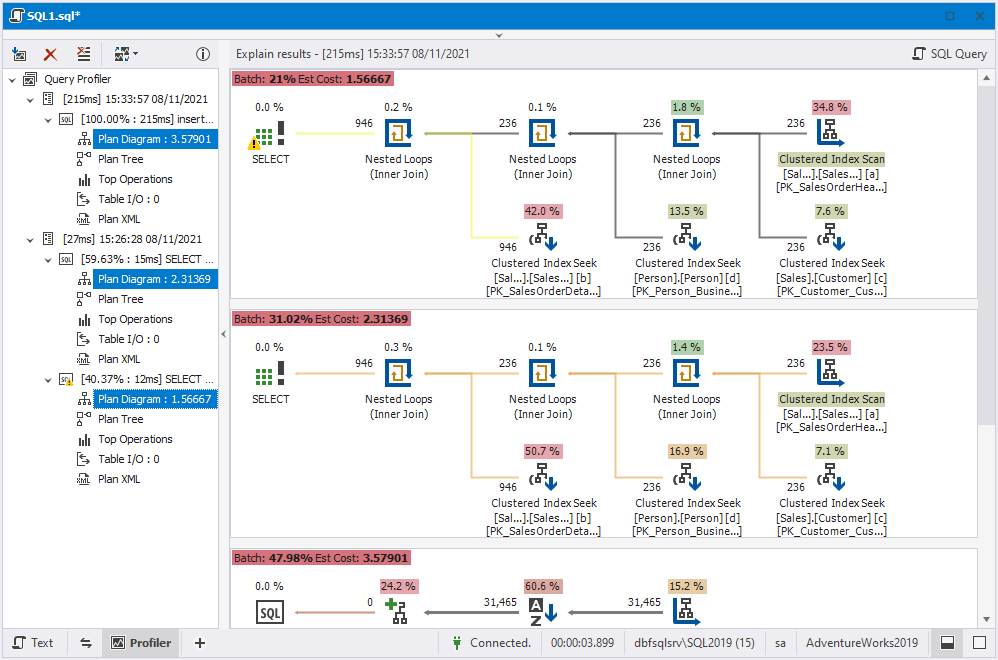This screenshot has width=998, height=660.
Task: Toggle the full document view icon
Action: pos(977,643)
